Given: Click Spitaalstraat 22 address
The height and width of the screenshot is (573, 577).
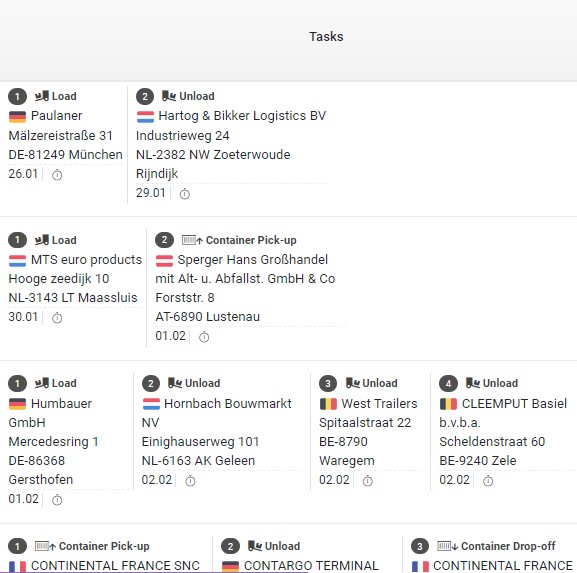Looking at the screenshot, I should tap(365, 423).
